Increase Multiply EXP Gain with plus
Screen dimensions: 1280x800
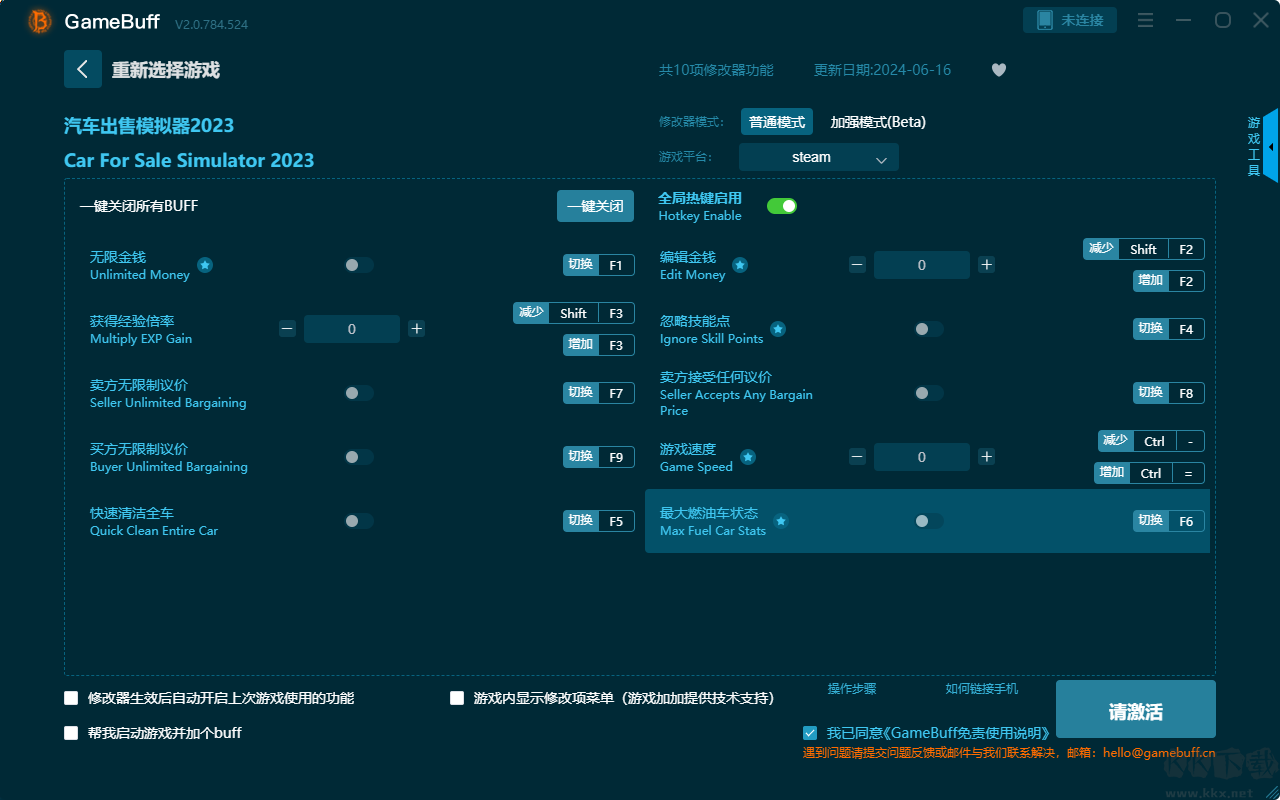point(417,328)
